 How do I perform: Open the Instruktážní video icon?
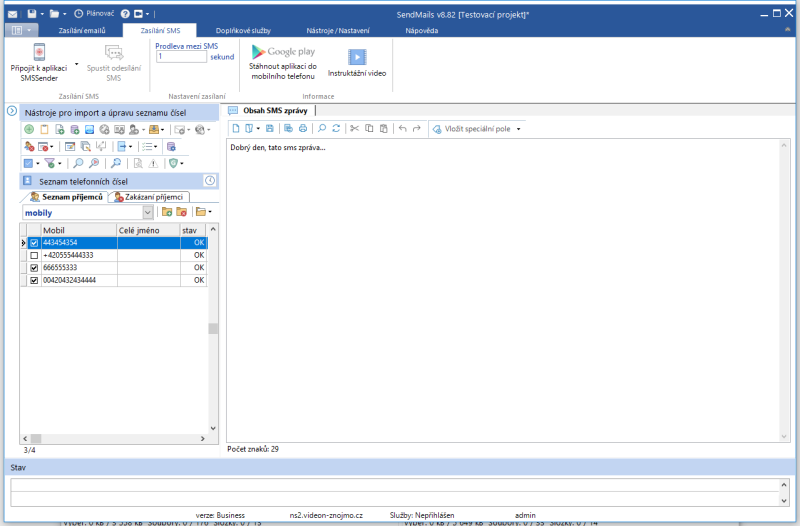tap(356, 57)
